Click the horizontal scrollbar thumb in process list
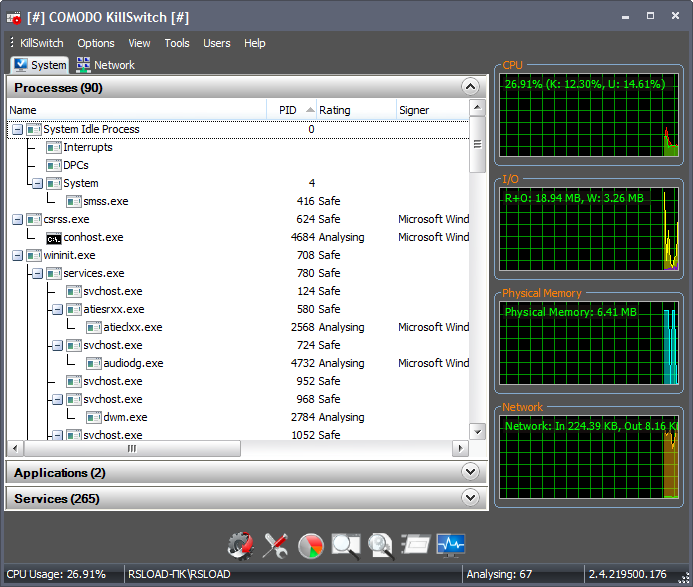The width and height of the screenshot is (693, 587). click(x=132, y=449)
